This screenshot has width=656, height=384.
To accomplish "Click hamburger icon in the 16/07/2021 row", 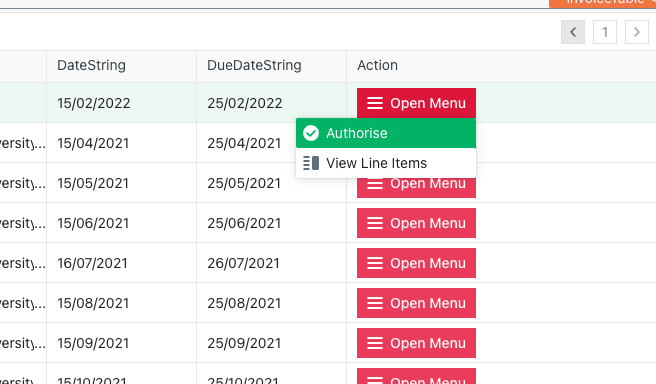I will click(x=375, y=263).
